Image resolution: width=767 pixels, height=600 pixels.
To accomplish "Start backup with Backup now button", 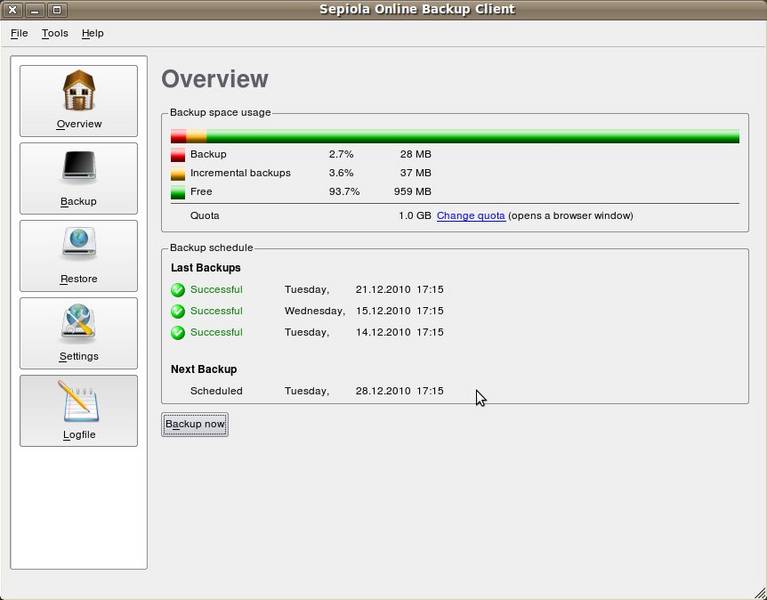I will (x=195, y=424).
